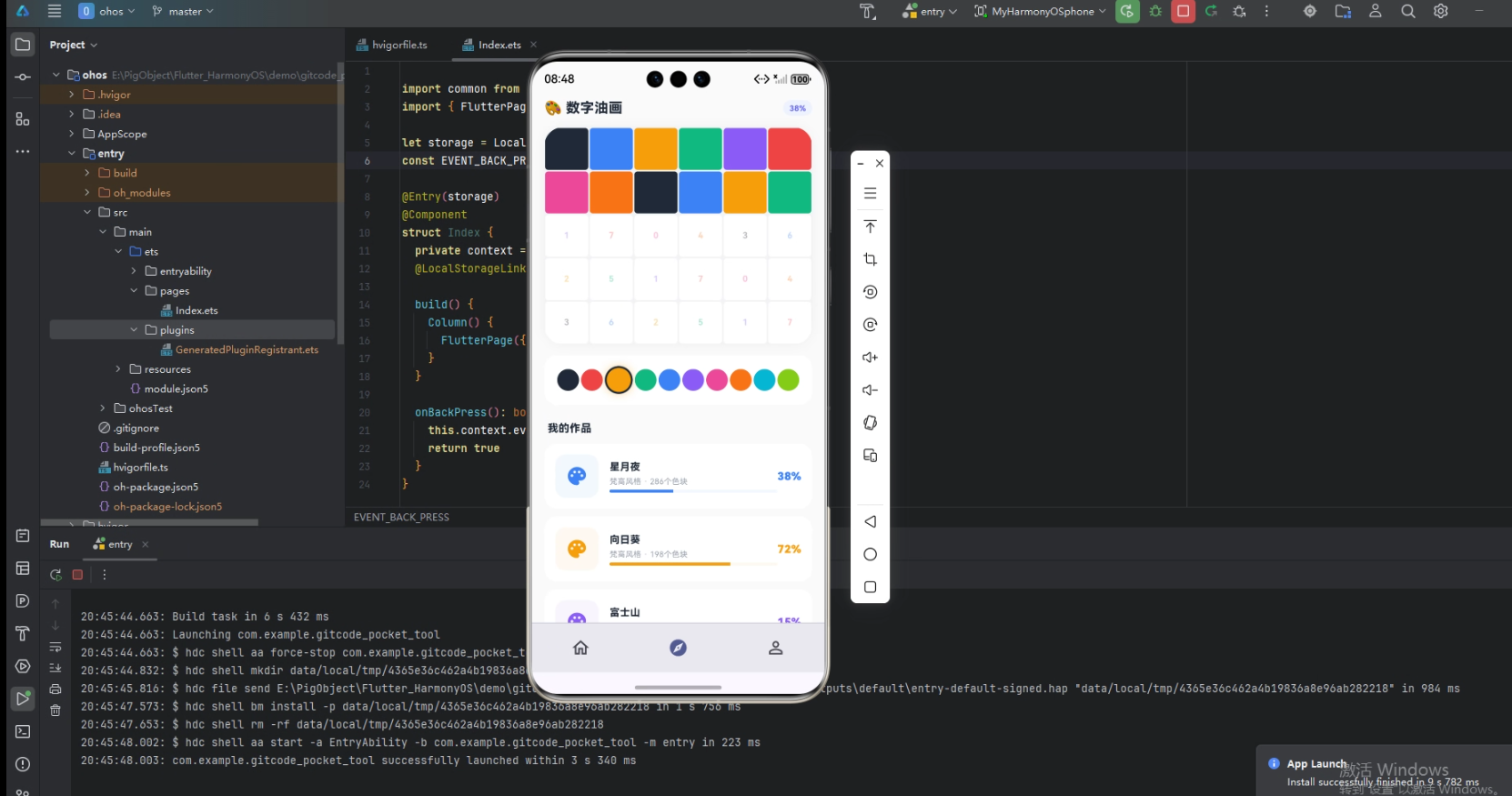Screen dimensions: 1512x796
Task: Collapse the entry module folder
Action: (x=72, y=154)
